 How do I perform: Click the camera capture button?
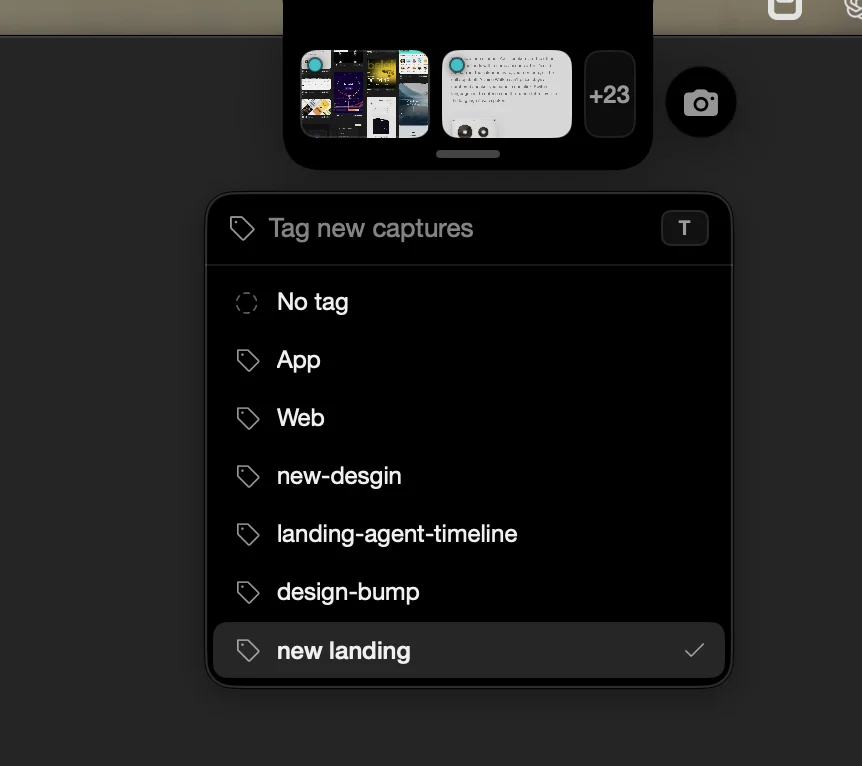pos(700,102)
